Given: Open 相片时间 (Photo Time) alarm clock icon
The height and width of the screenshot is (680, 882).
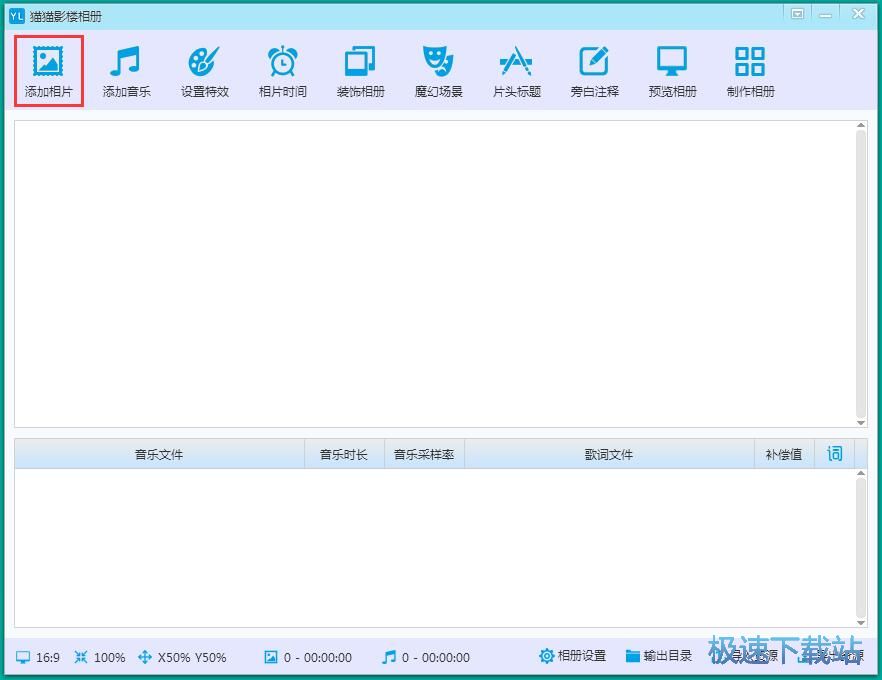Looking at the screenshot, I should click(x=282, y=62).
